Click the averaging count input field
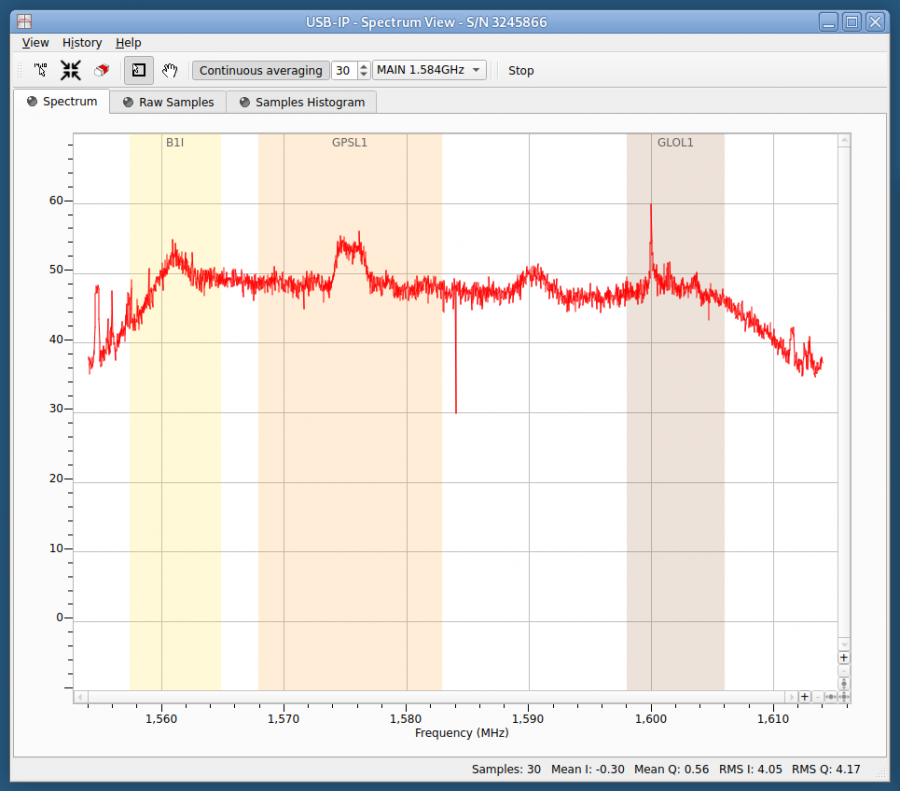 click(x=345, y=70)
